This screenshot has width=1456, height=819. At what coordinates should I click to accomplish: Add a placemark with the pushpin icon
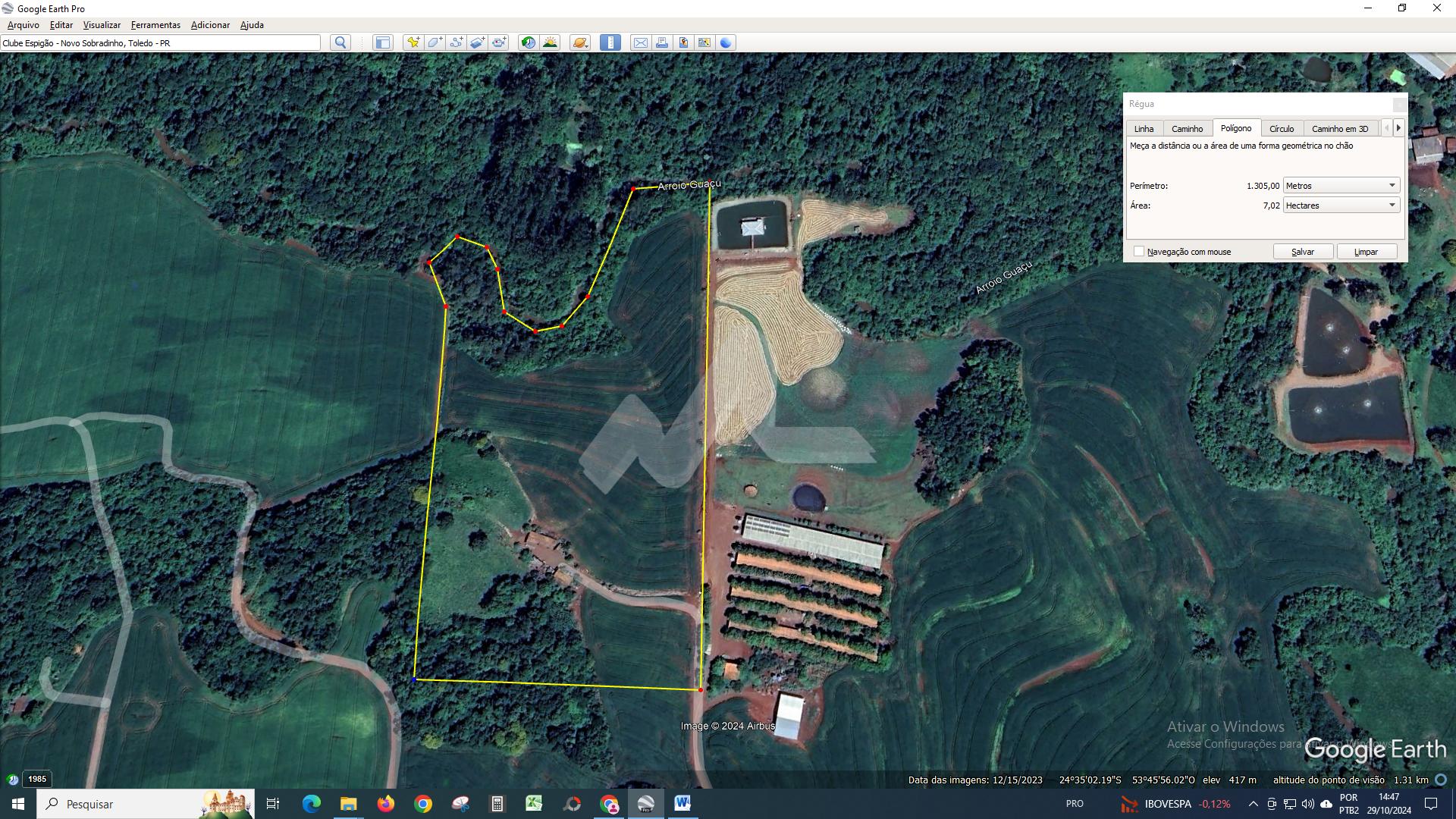click(x=413, y=42)
